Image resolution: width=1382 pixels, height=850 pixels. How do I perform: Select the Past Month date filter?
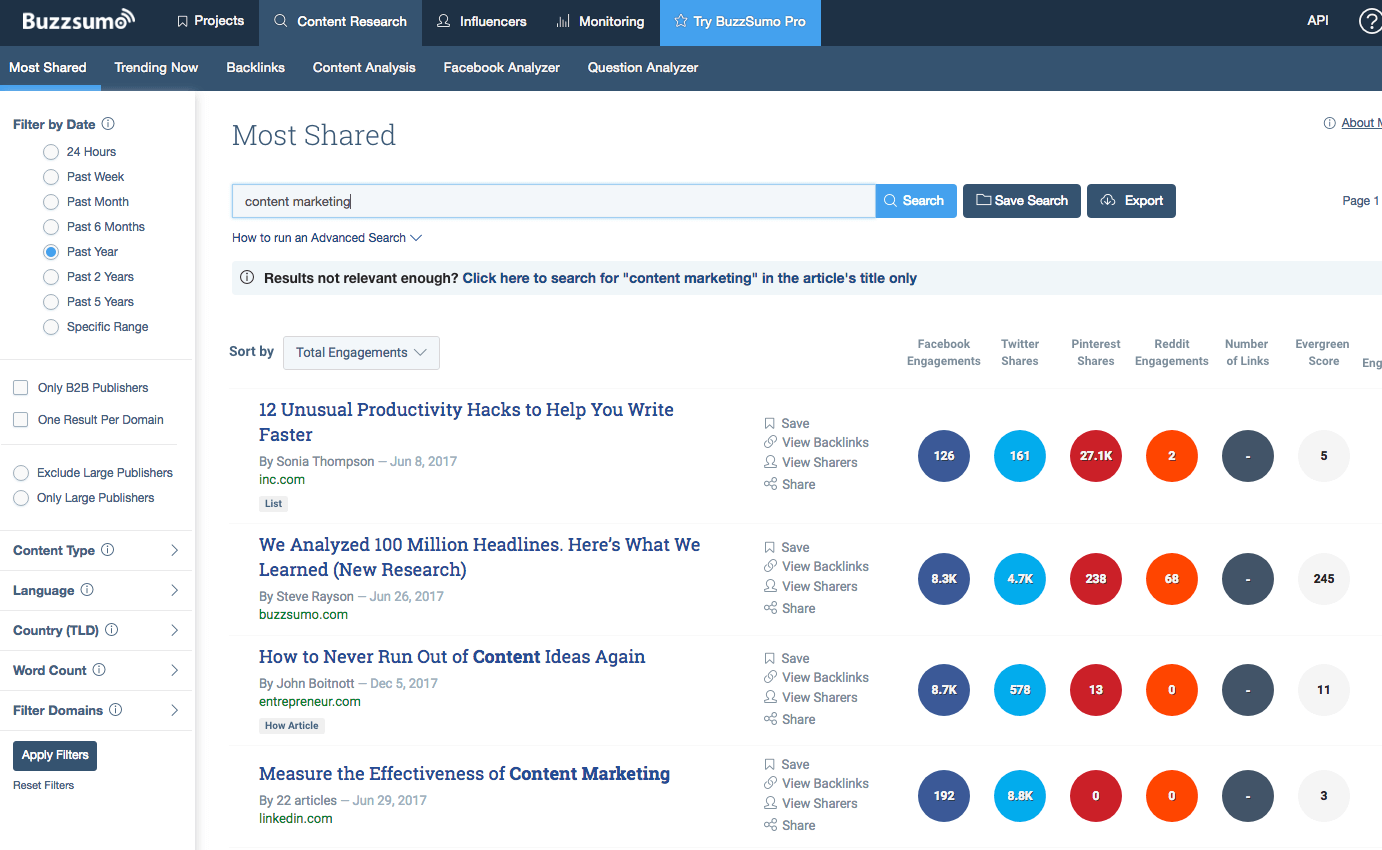point(51,202)
